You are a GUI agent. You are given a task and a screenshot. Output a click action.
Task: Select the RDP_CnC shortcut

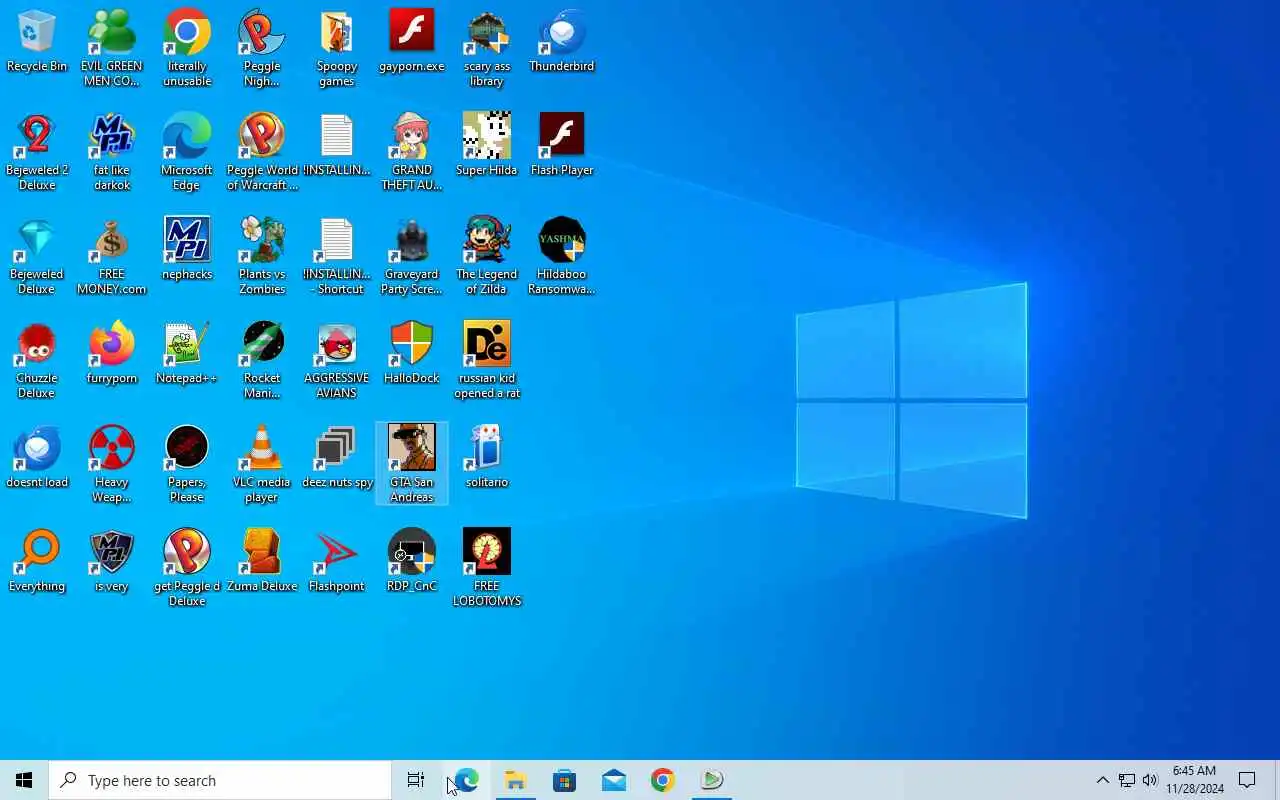click(412, 562)
